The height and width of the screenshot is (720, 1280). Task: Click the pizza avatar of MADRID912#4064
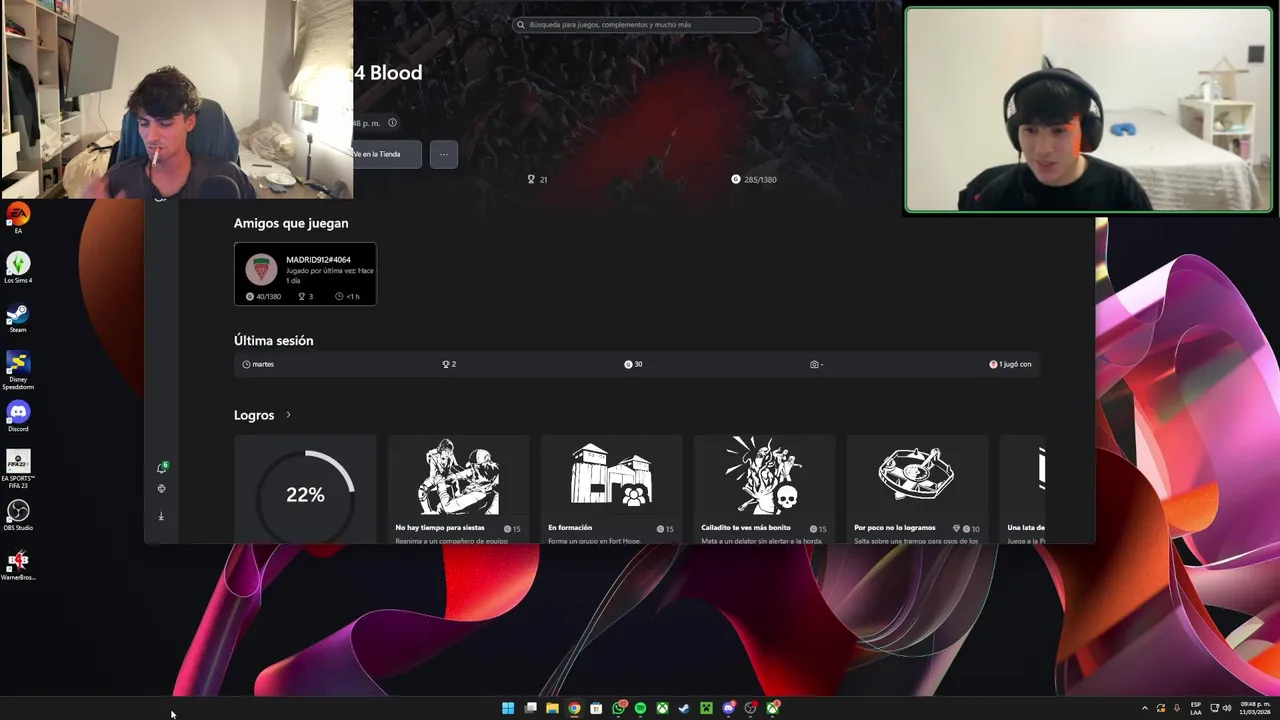click(261, 269)
